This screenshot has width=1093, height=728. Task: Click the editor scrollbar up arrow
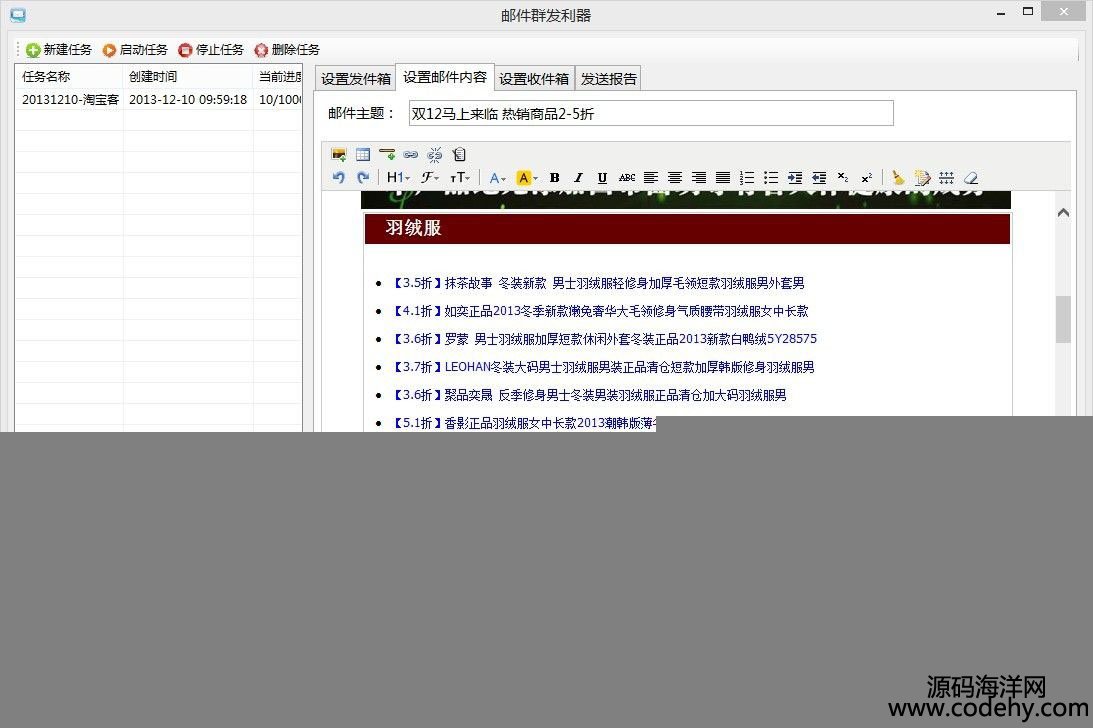click(x=1063, y=213)
